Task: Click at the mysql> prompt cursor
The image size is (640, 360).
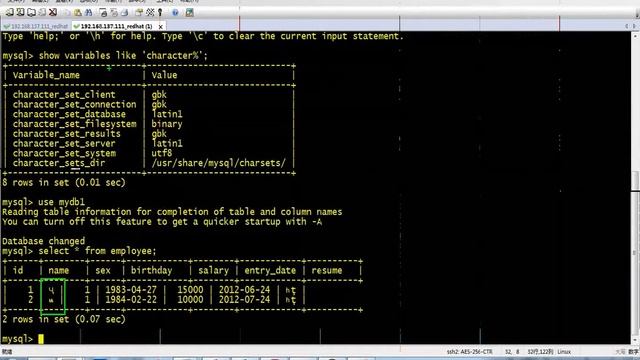Action: tap(41, 339)
